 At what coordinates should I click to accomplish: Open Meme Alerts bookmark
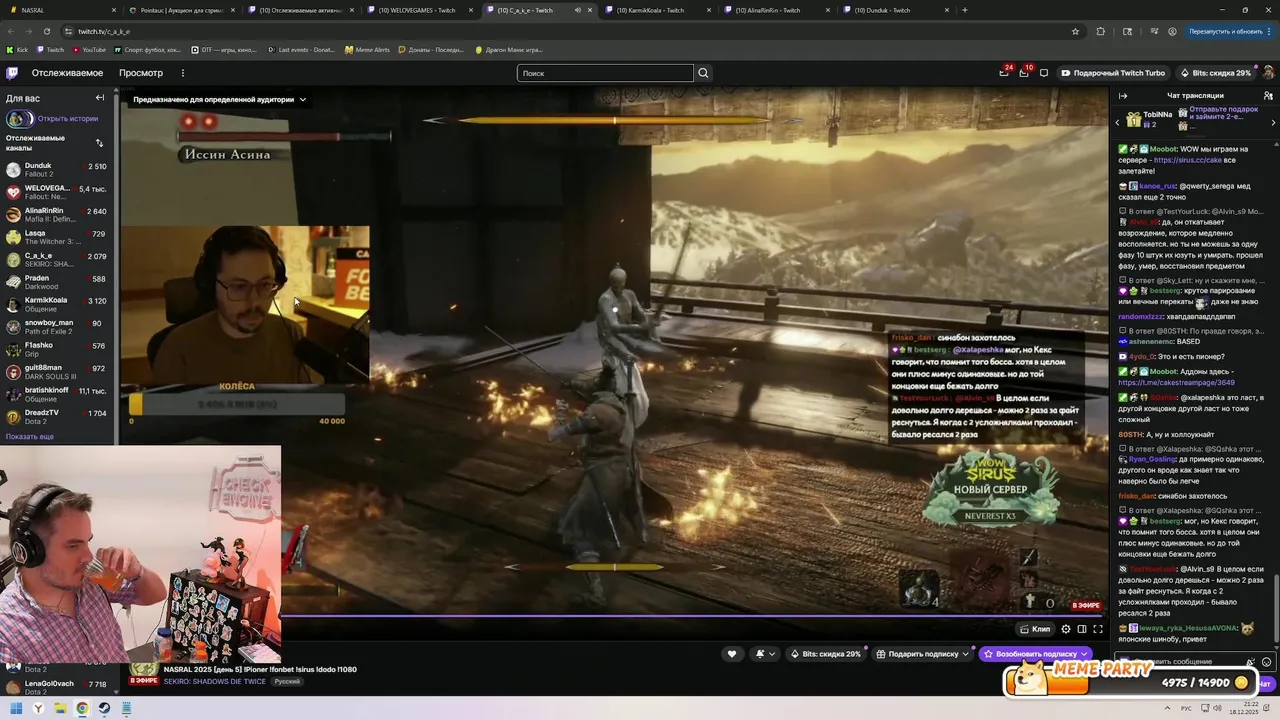[x=367, y=49]
